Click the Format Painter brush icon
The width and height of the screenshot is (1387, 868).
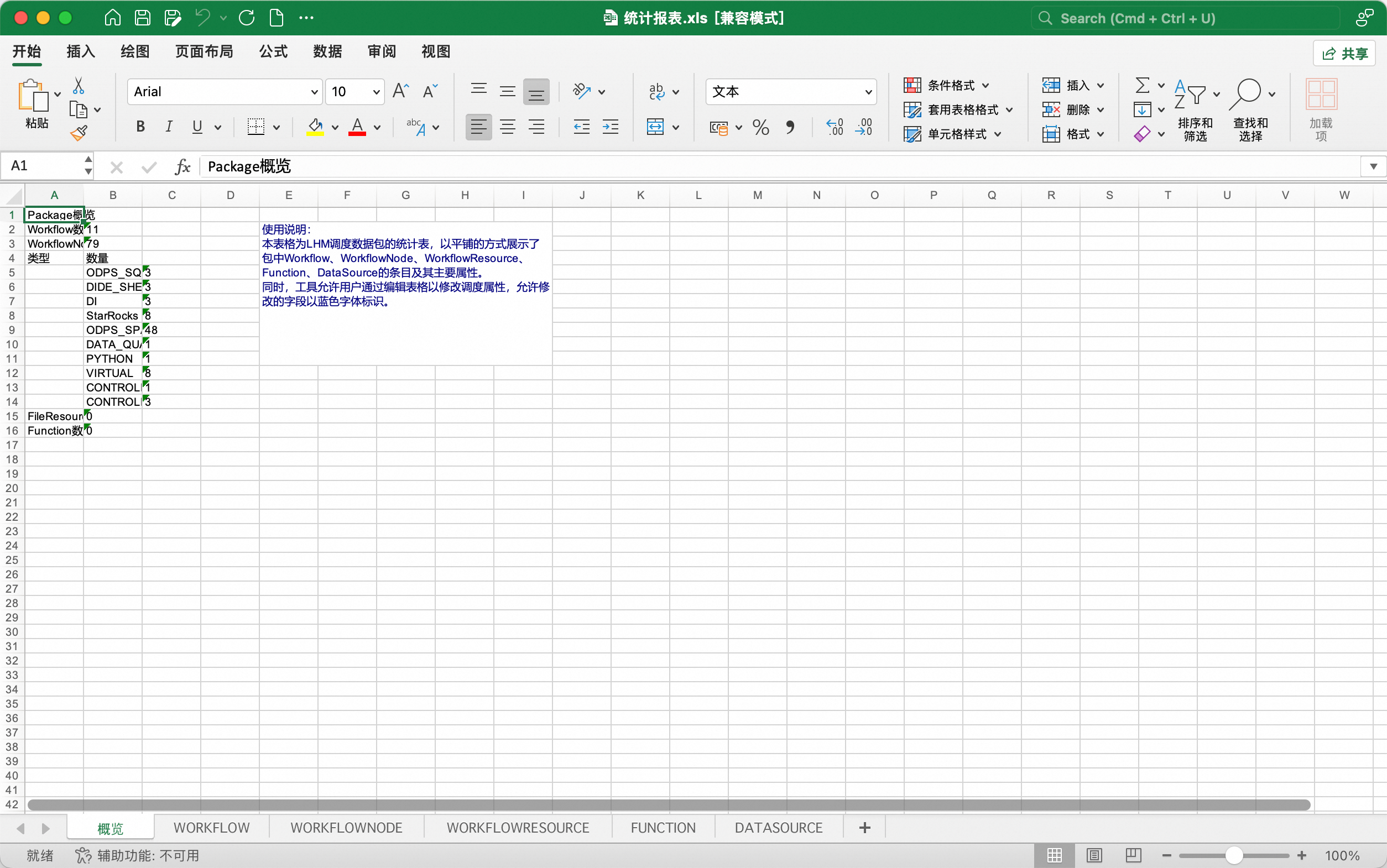coord(79,133)
